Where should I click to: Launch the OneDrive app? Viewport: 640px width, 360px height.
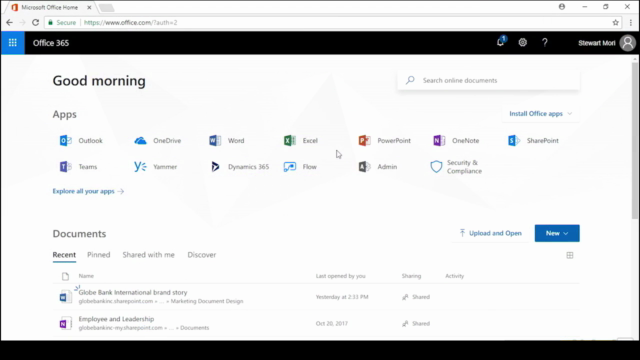click(x=158, y=140)
